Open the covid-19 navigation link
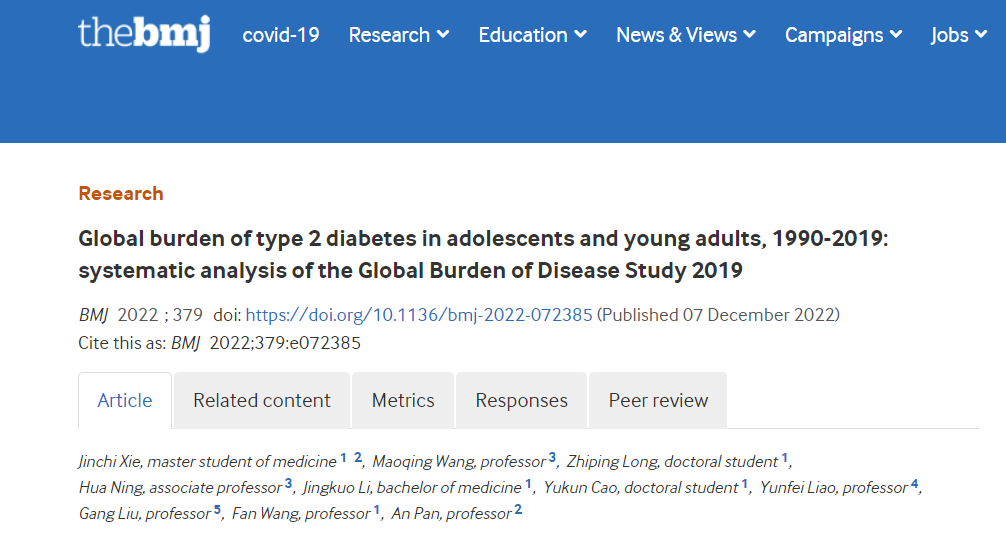 pyautogui.click(x=281, y=35)
